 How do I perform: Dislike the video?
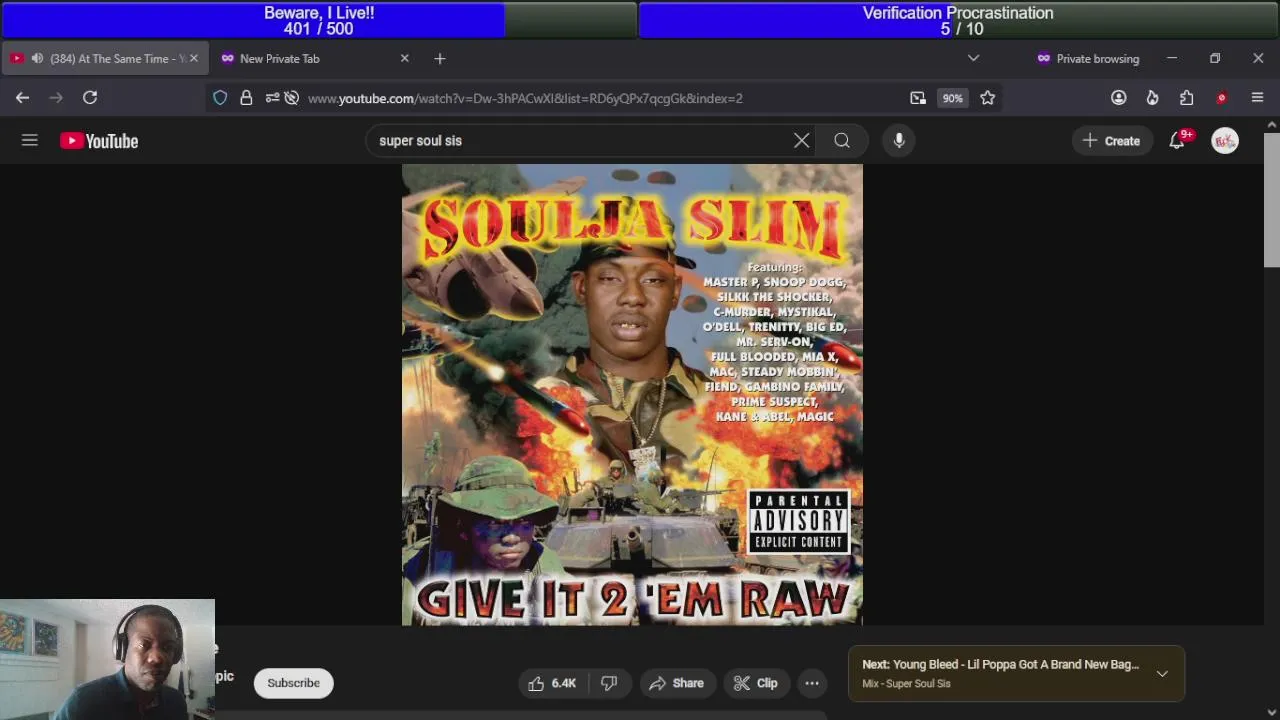(x=609, y=683)
